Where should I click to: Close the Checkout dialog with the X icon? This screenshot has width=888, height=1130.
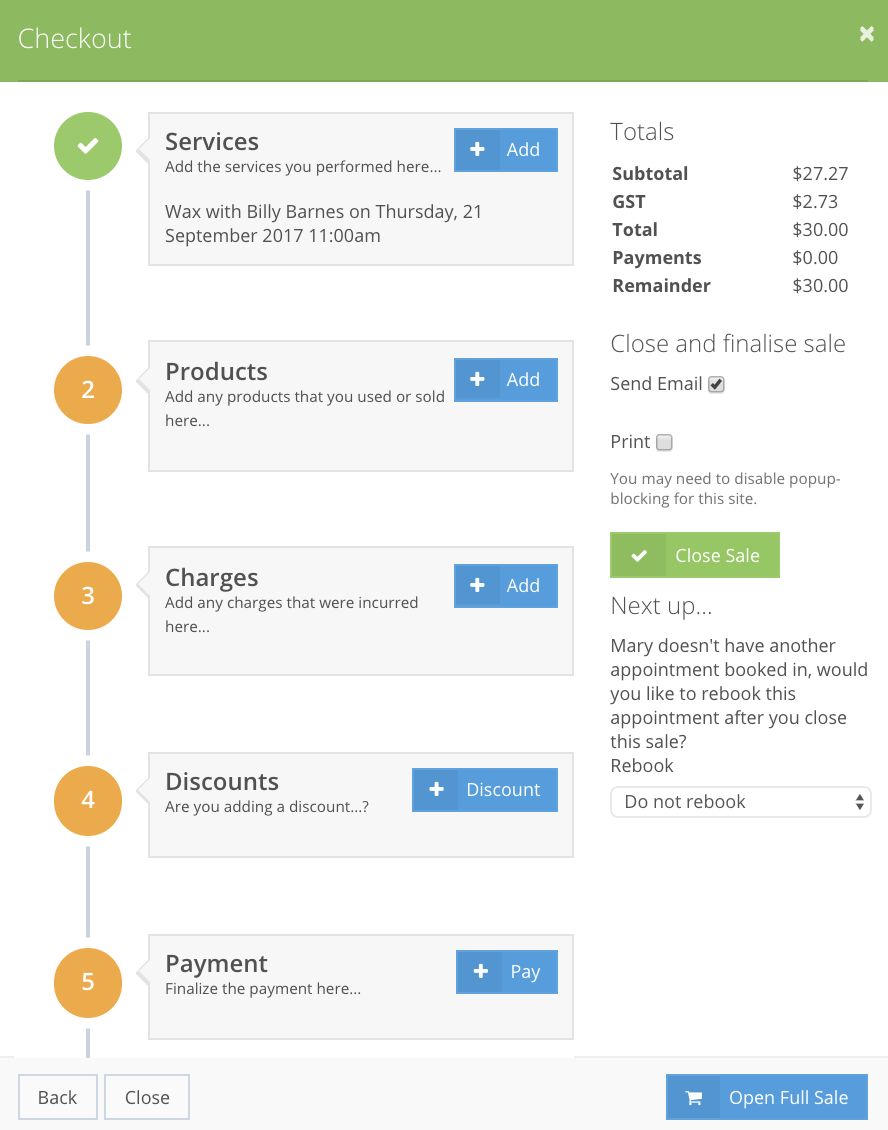[x=866, y=34]
